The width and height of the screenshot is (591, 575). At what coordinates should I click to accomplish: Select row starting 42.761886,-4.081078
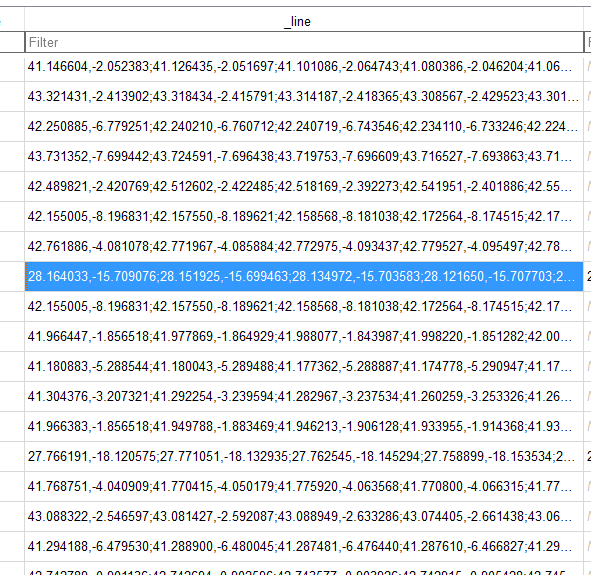pyautogui.click(x=304, y=246)
